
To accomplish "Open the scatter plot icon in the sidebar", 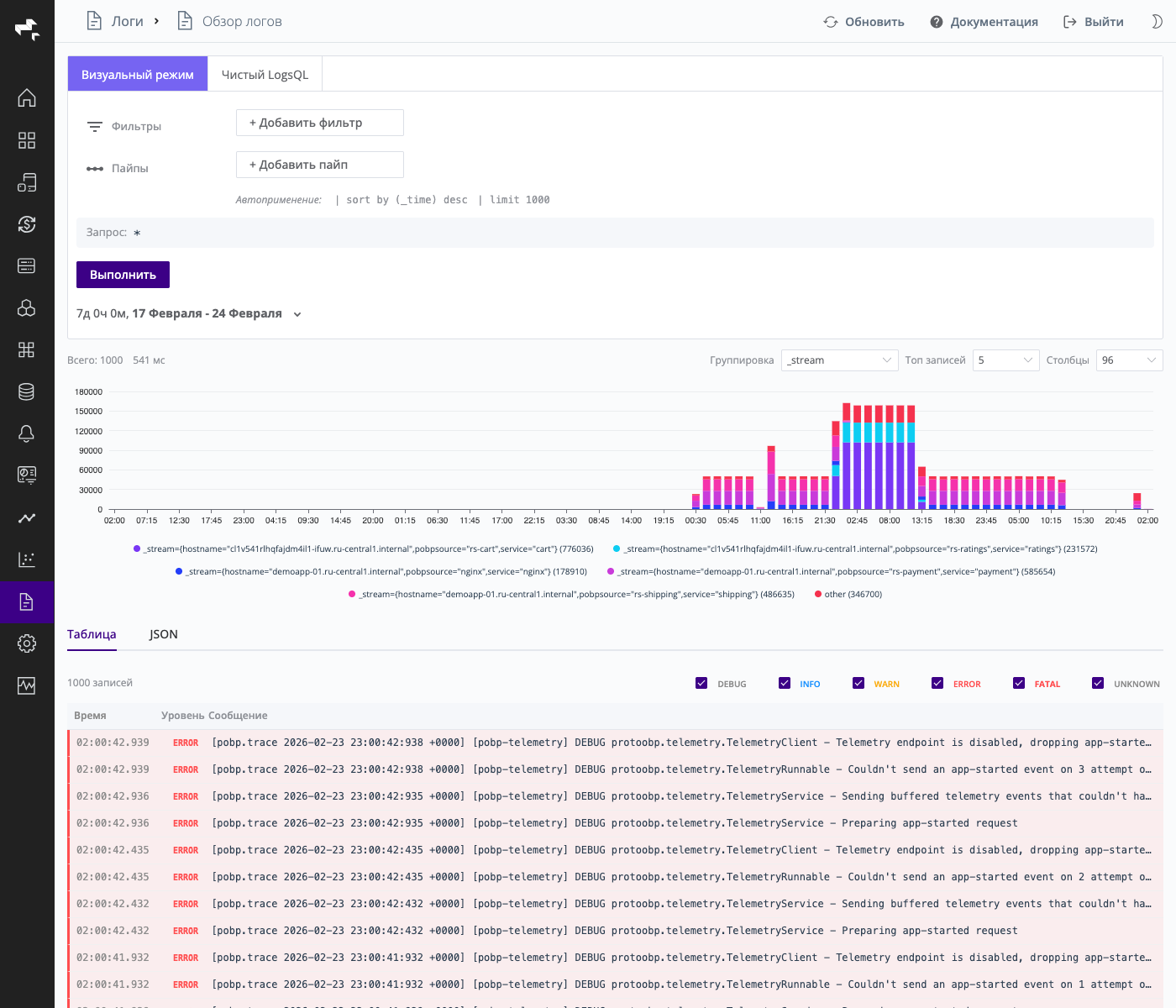I will 27,559.
